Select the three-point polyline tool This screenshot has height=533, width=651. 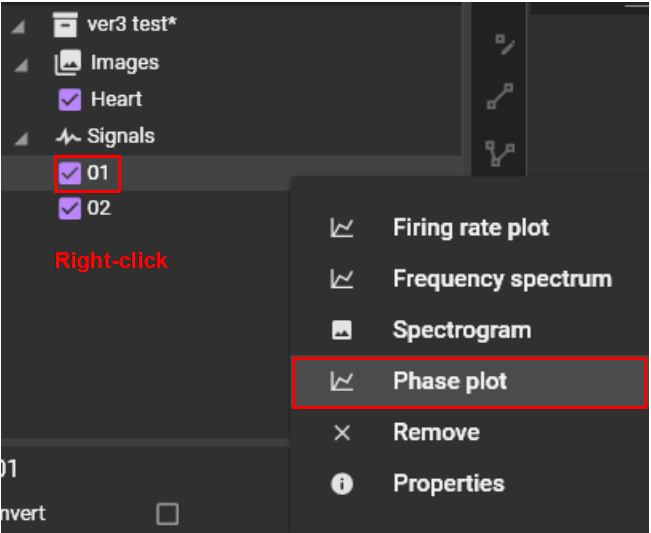tap(500, 153)
